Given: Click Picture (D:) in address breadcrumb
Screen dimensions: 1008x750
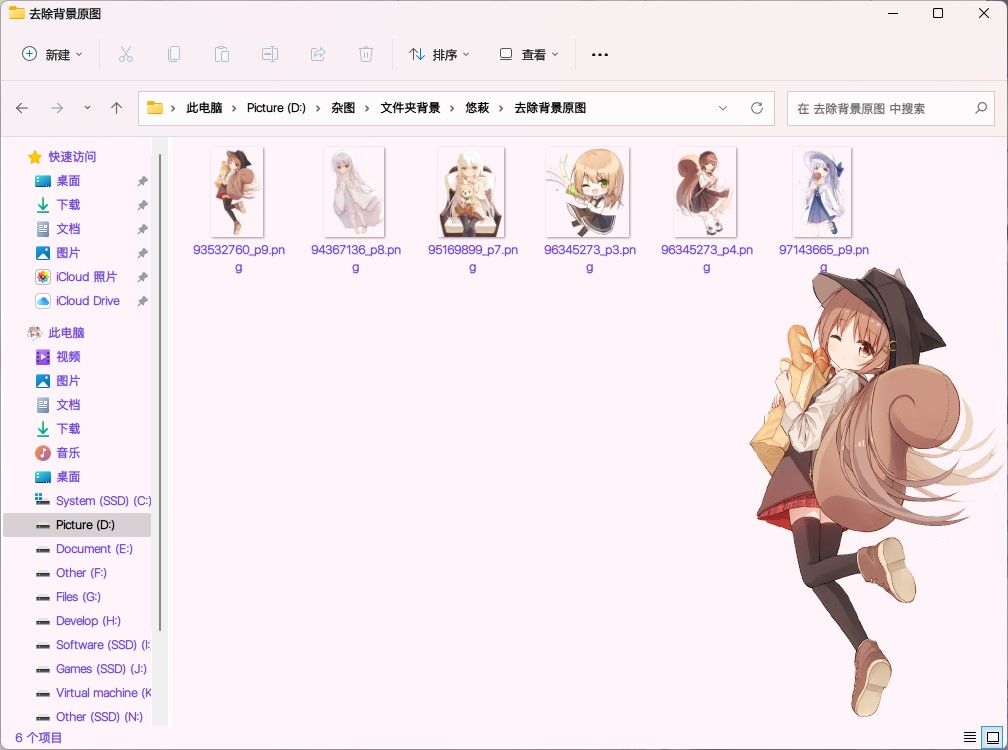Looking at the screenshot, I should coord(276,108).
